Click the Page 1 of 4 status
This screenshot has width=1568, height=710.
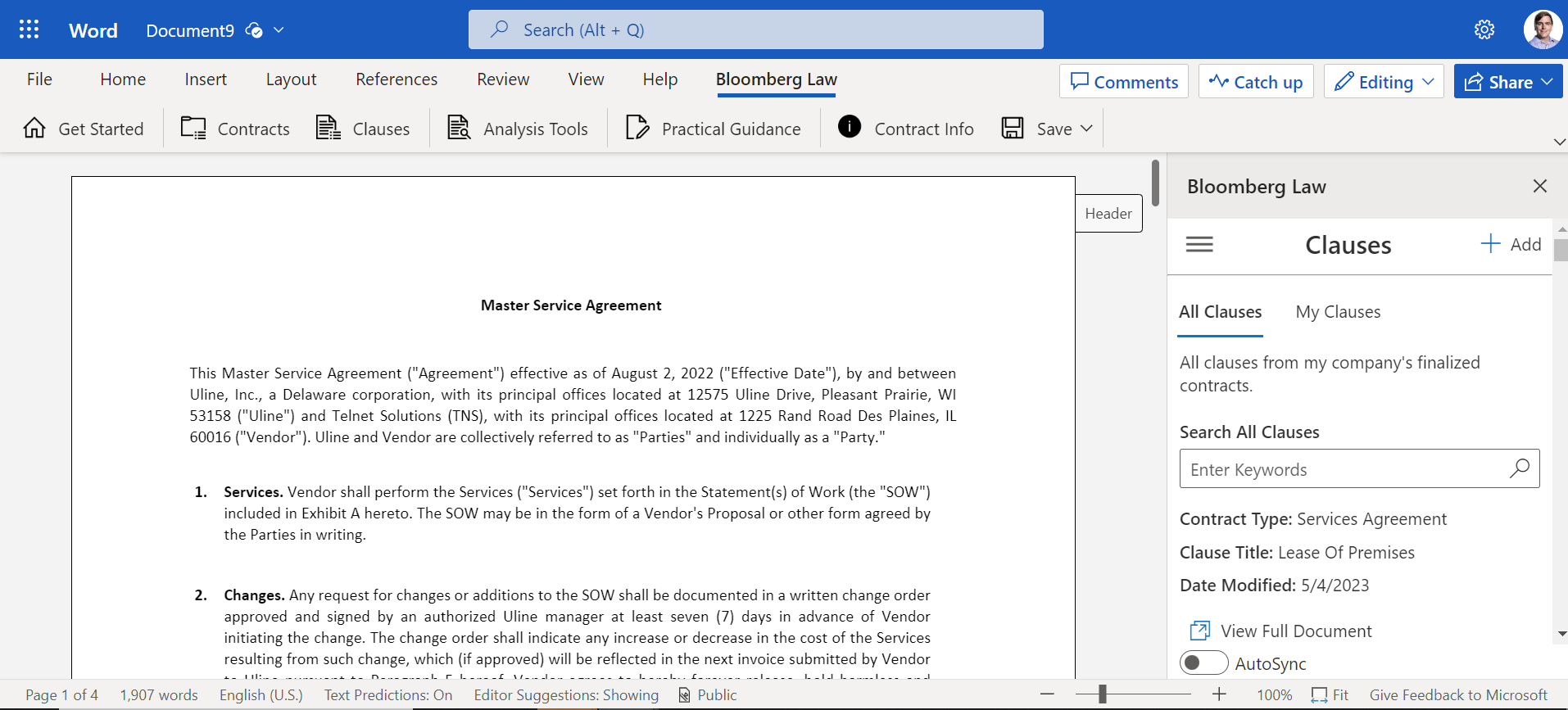click(61, 694)
